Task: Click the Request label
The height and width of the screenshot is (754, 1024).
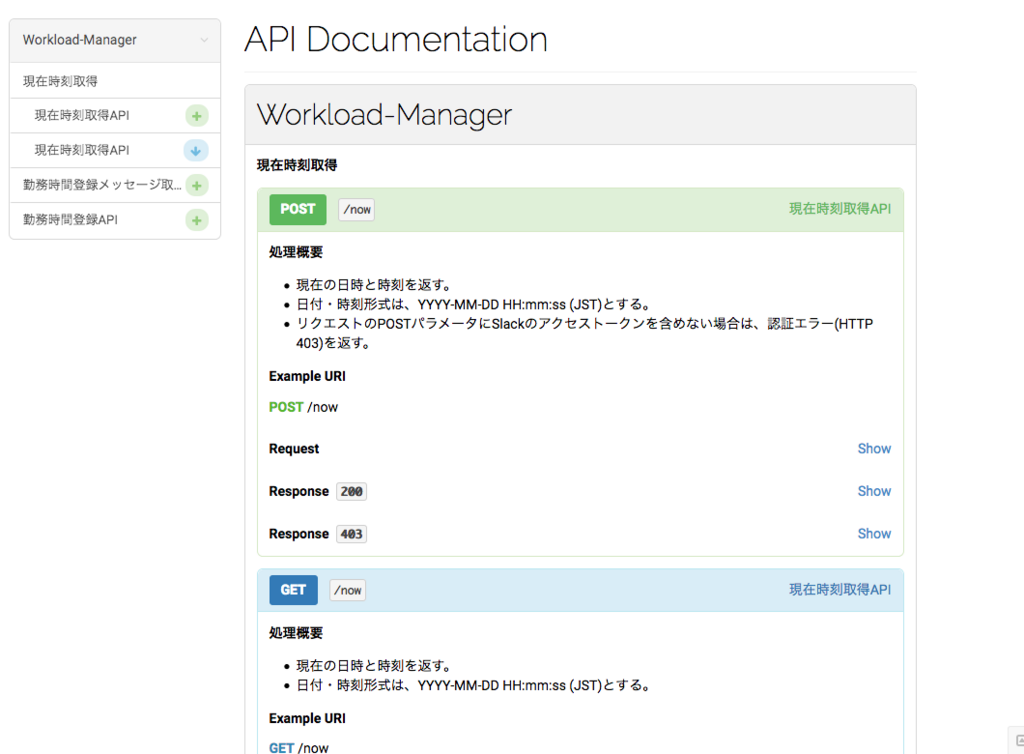Action: click(x=294, y=448)
